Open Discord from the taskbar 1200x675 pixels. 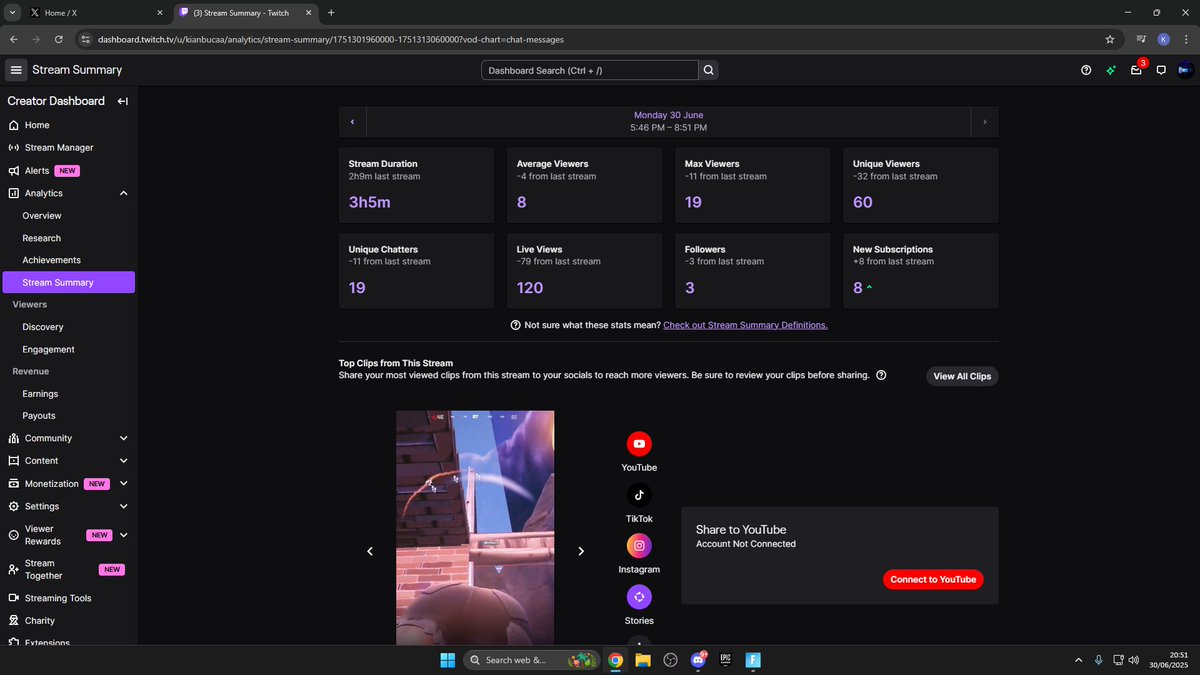(x=699, y=660)
